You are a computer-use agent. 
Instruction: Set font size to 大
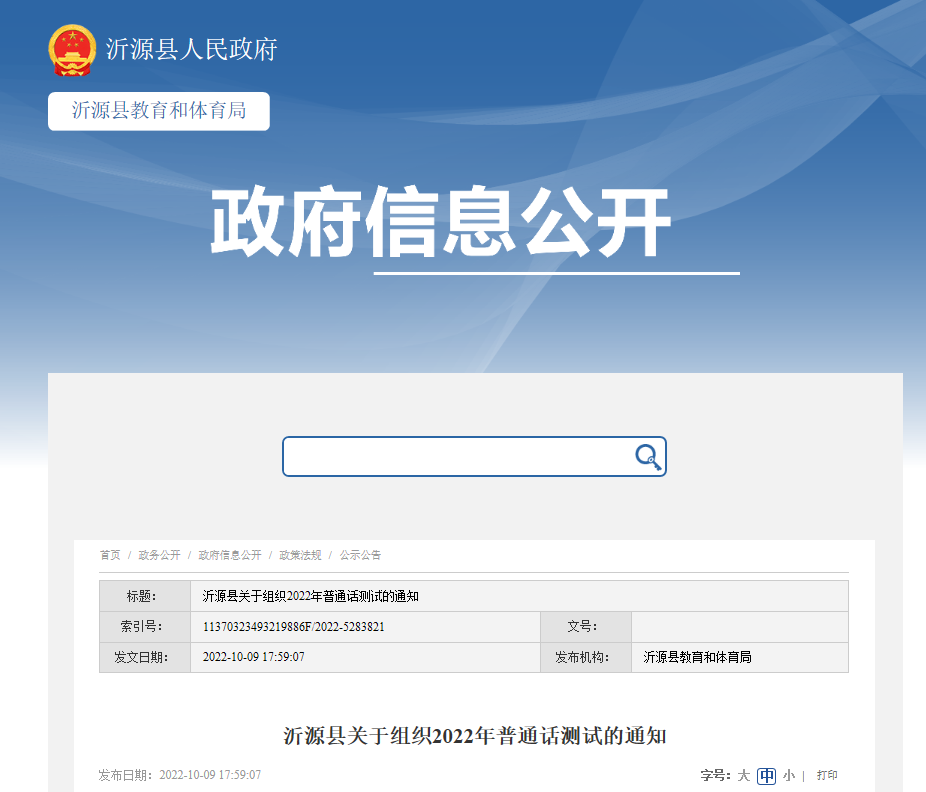click(744, 775)
